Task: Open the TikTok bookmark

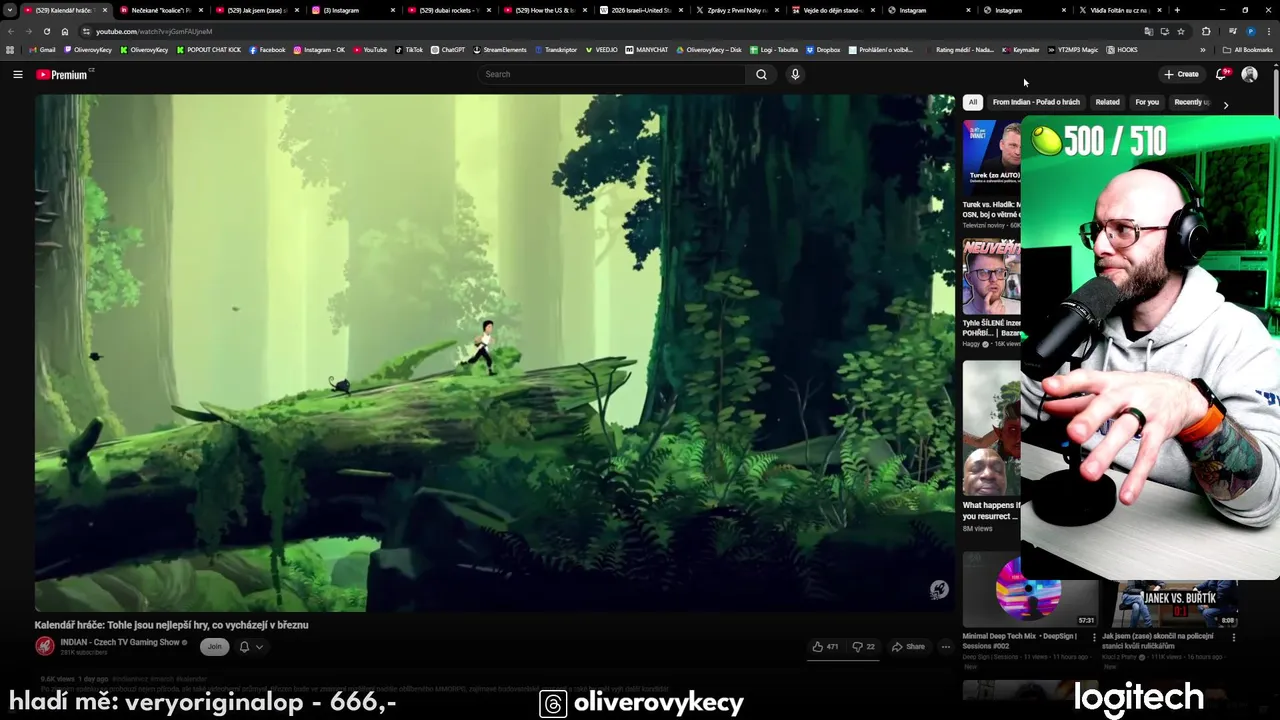Action: 409,50
